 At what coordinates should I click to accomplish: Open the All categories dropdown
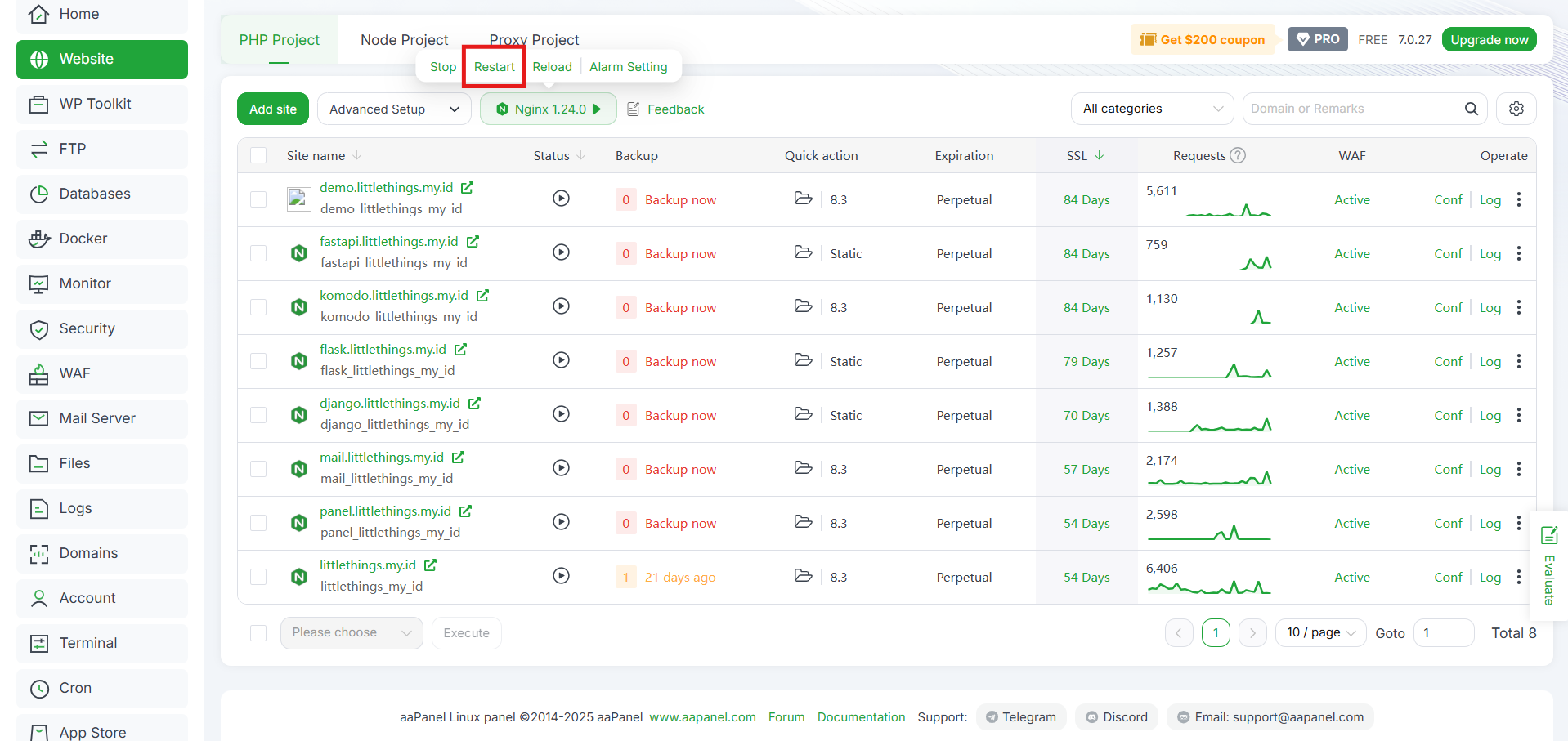point(1152,109)
